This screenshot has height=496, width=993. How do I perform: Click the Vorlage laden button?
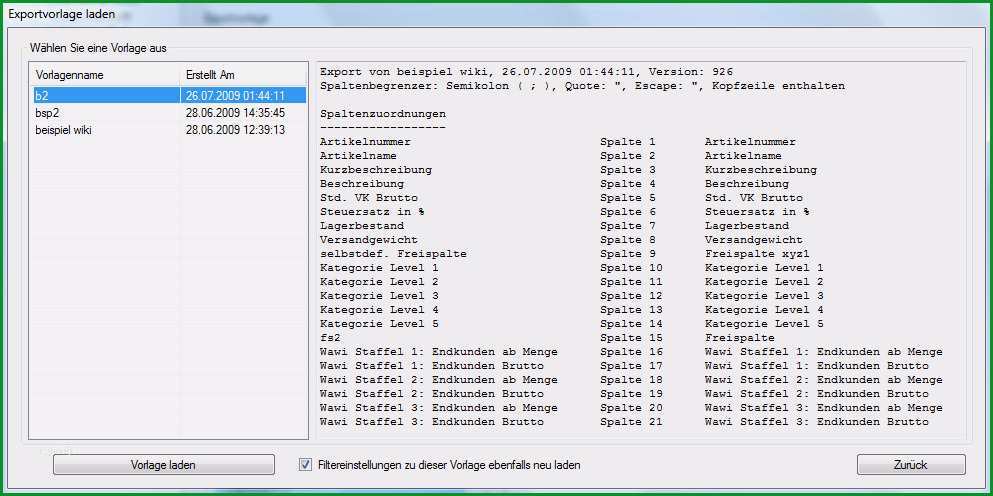point(163,465)
